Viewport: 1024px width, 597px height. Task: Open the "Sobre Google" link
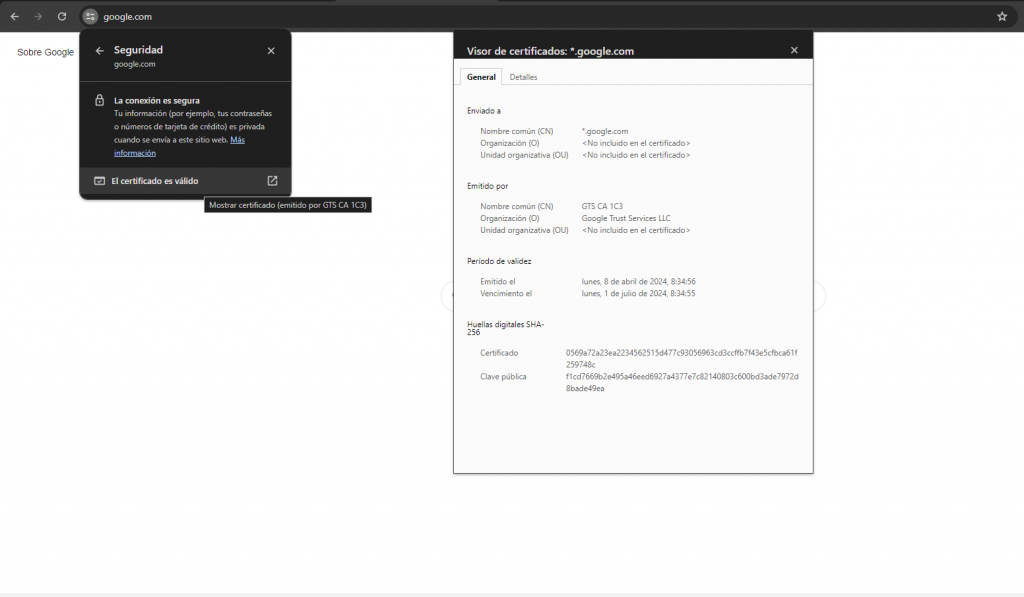(x=45, y=52)
